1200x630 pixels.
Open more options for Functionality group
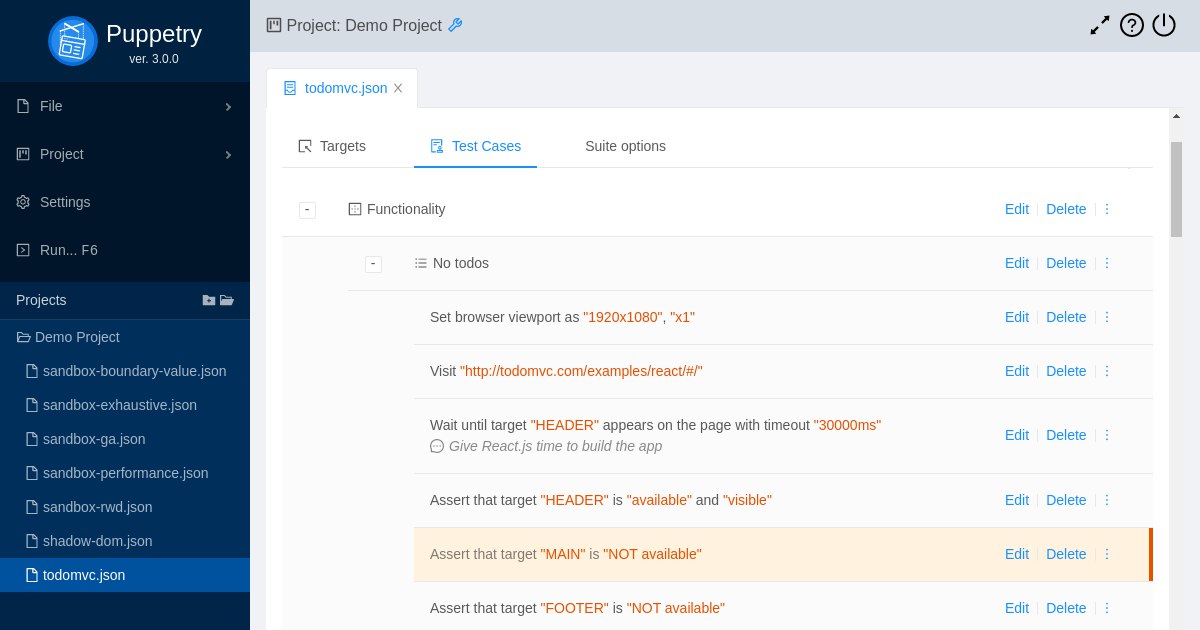point(1107,209)
